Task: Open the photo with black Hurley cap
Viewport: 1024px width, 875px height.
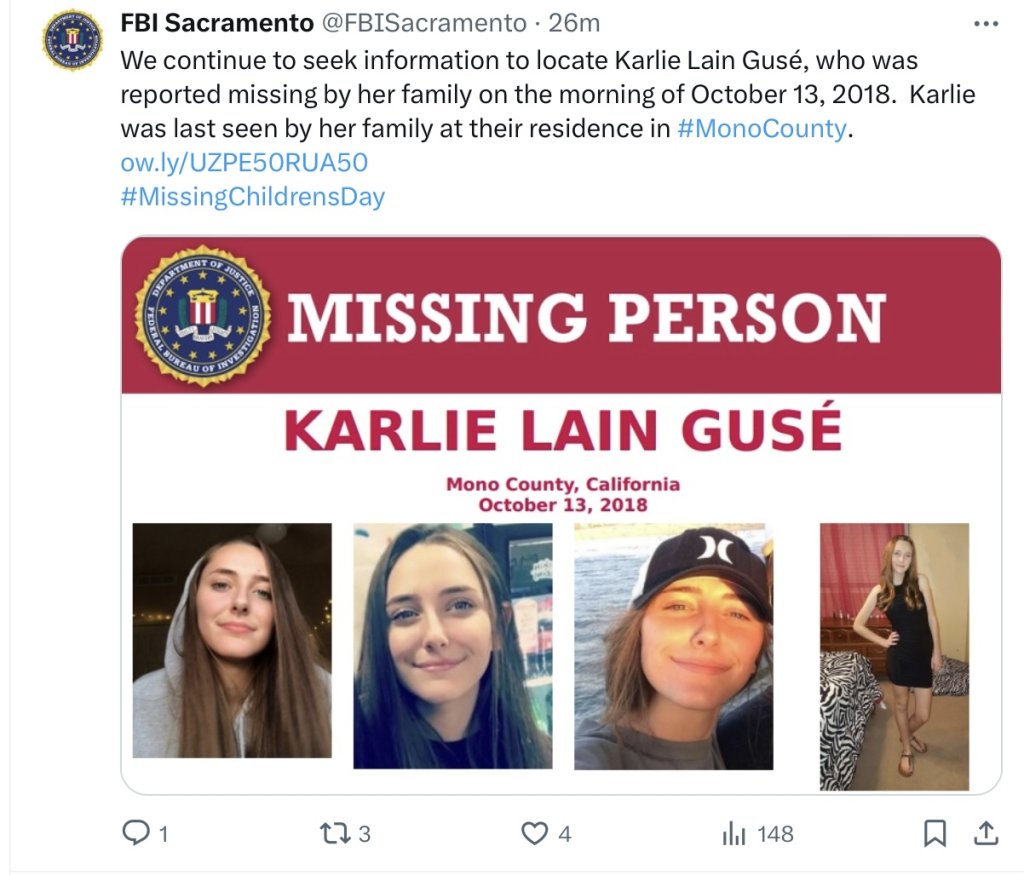Action: tap(673, 646)
